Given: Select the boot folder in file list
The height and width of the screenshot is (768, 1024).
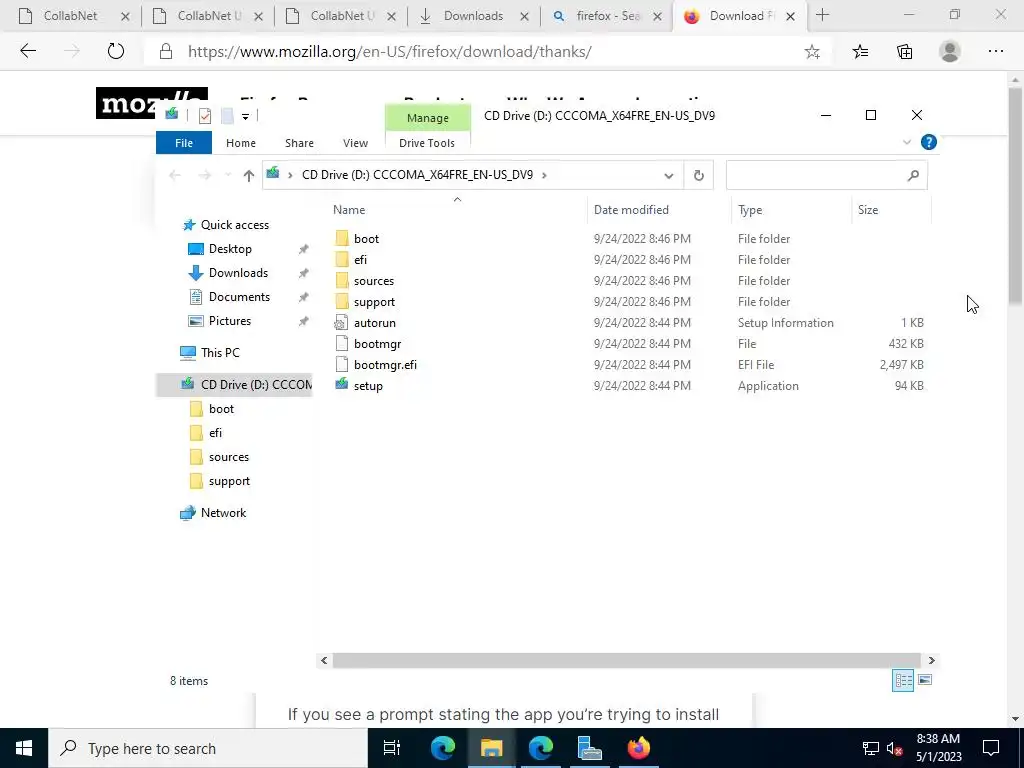Looking at the screenshot, I should coord(366,238).
